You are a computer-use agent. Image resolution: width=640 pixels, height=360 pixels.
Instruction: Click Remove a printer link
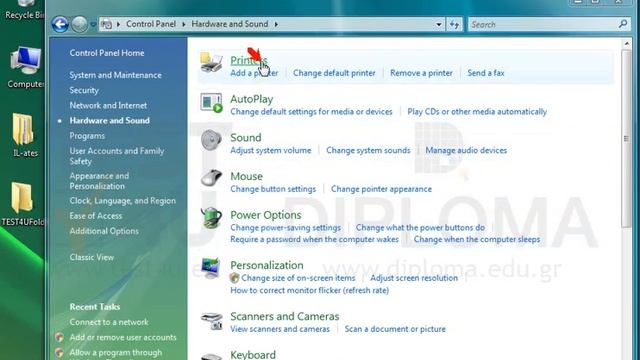click(x=421, y=73)
